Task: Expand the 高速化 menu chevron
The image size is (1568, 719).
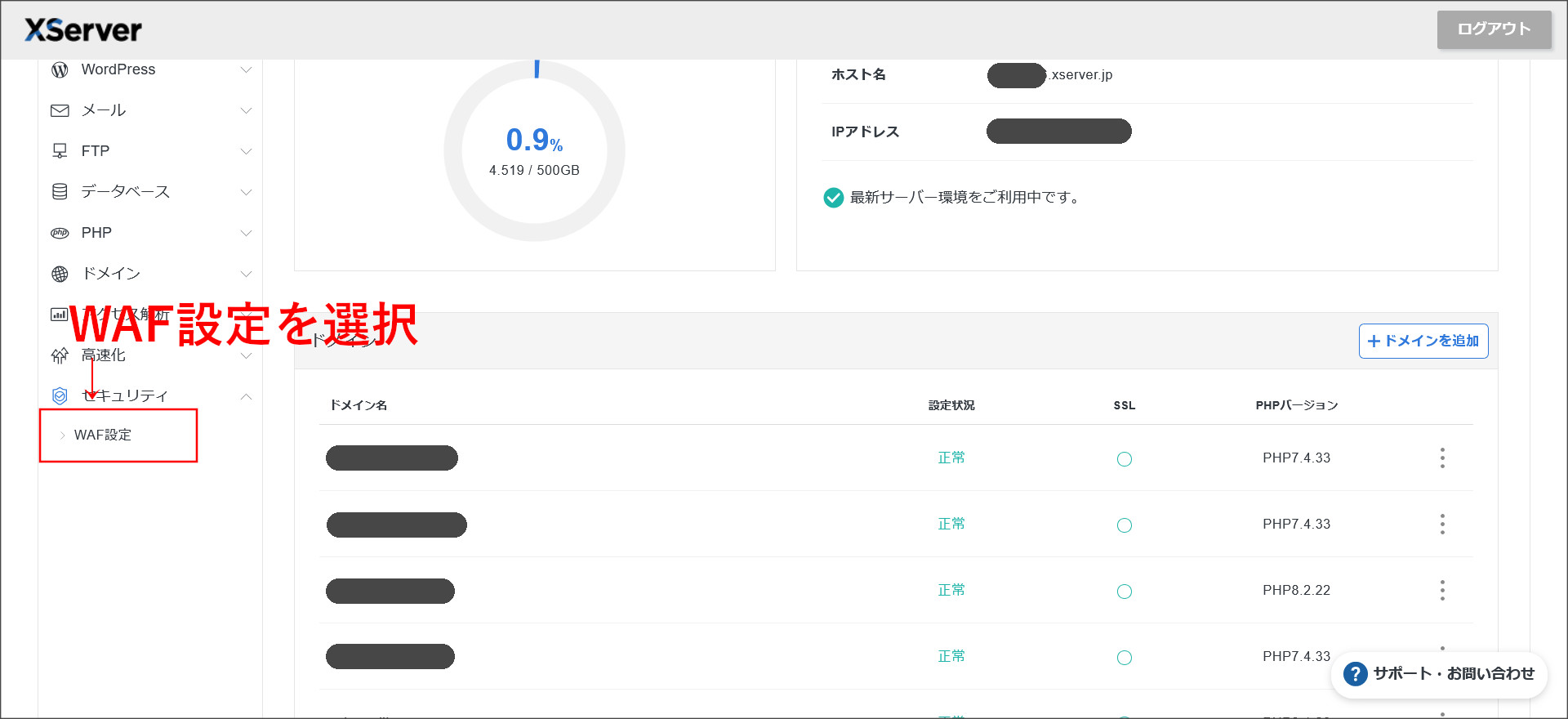Action: pyautogui.click(x=246, y=356)
